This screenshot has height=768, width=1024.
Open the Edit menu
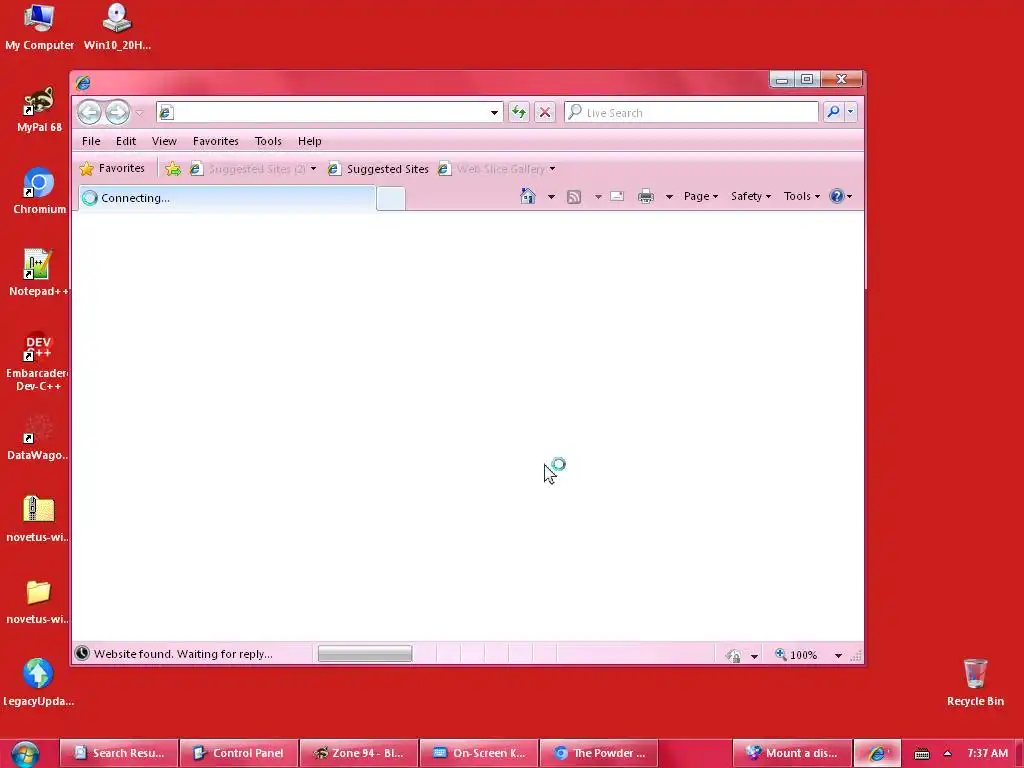pos(126,141)
